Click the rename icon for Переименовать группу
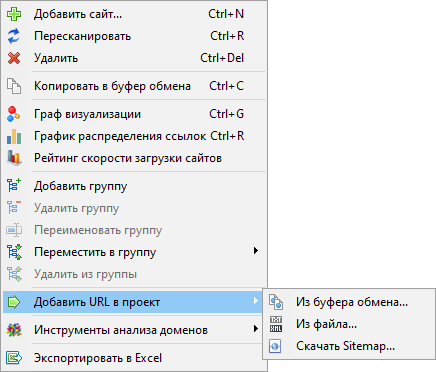The height and width of the screenshot is (372, 436). (x=14, y=230)
